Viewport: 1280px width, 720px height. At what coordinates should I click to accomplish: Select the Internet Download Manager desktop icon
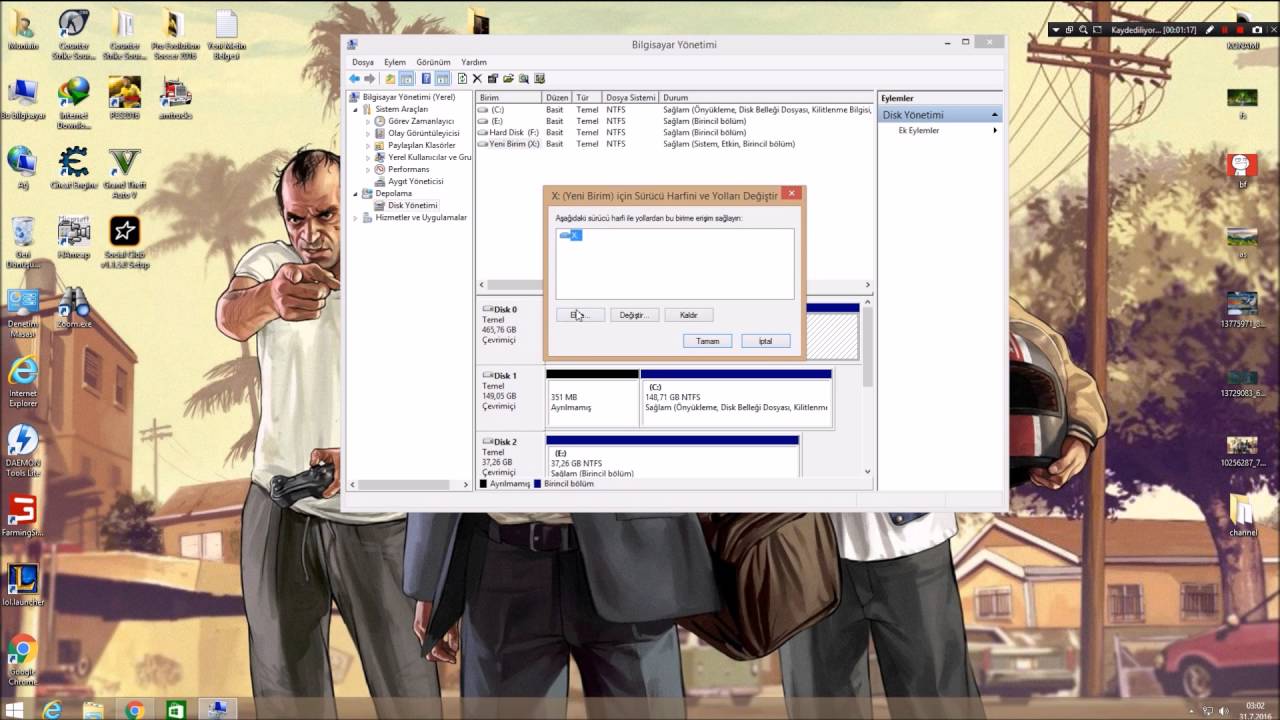73,104
